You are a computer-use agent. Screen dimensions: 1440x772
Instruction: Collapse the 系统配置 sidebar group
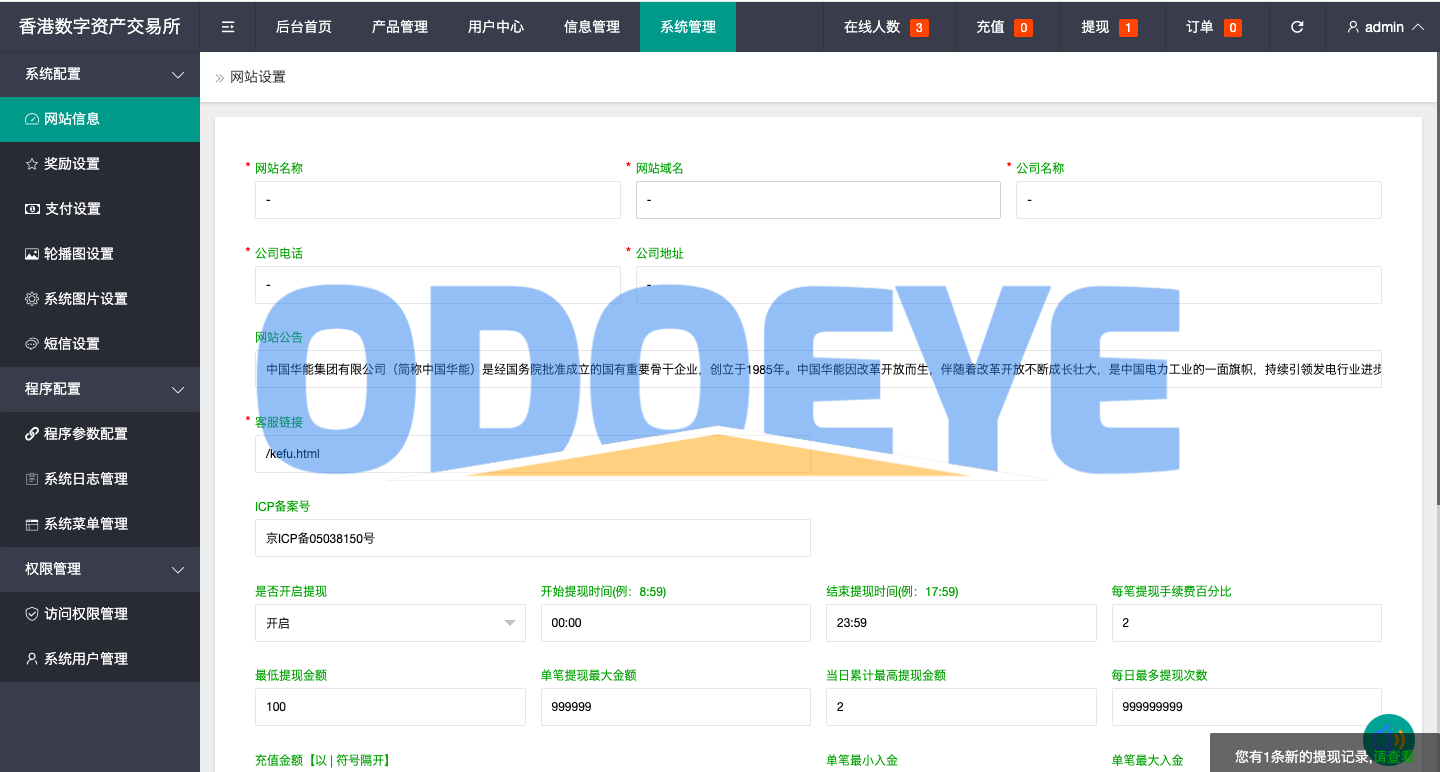[178, 75]
